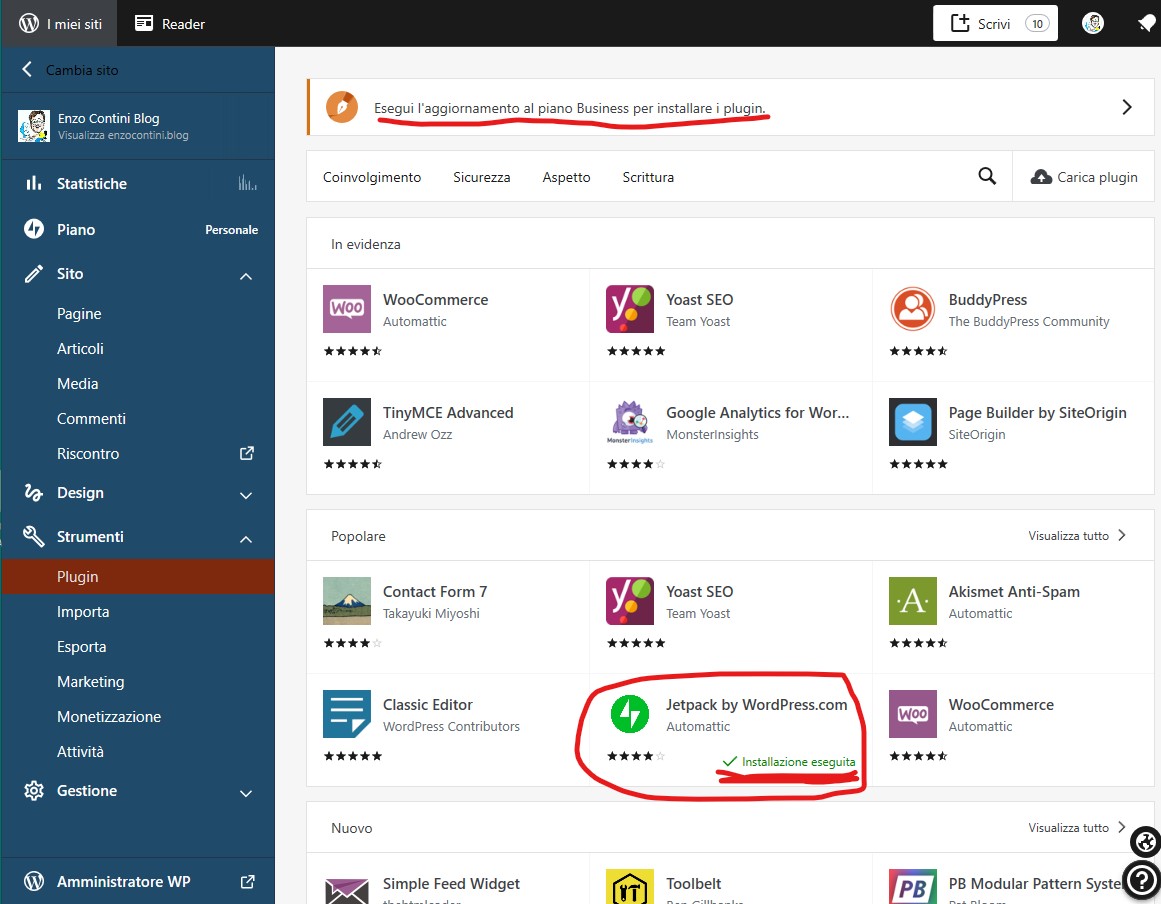The height and width of the screenshot is (904, 1161).
Task: Open Reader from the top bar
Action: tap(170, 23)
